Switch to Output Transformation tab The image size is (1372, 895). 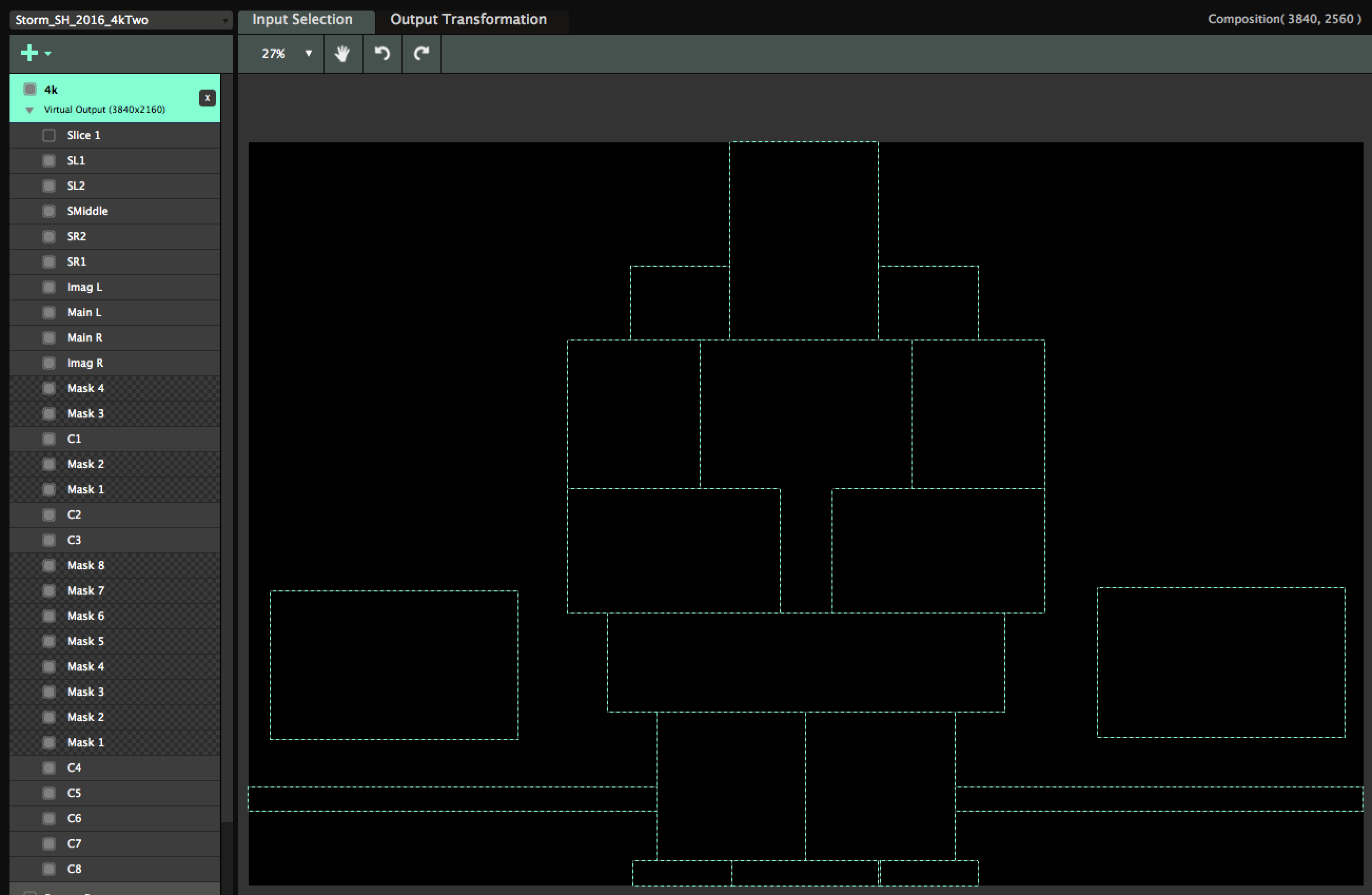click(x=468, y=20)
